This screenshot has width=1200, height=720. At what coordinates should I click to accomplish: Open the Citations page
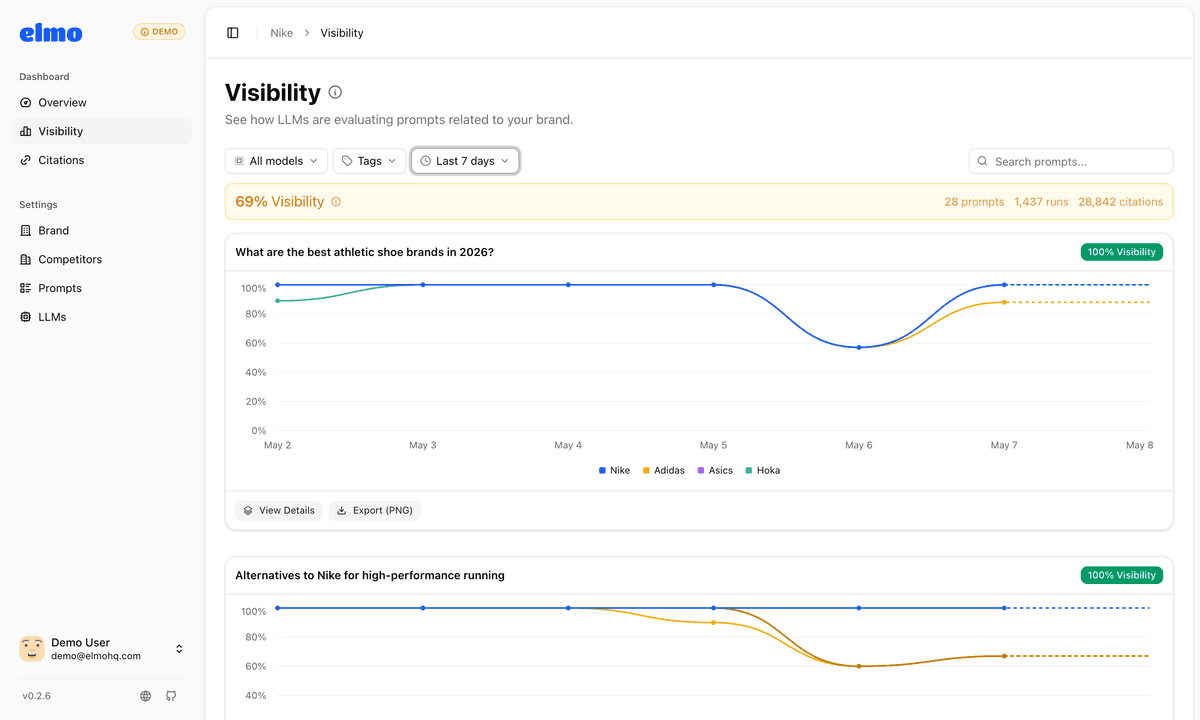point(102,160)
